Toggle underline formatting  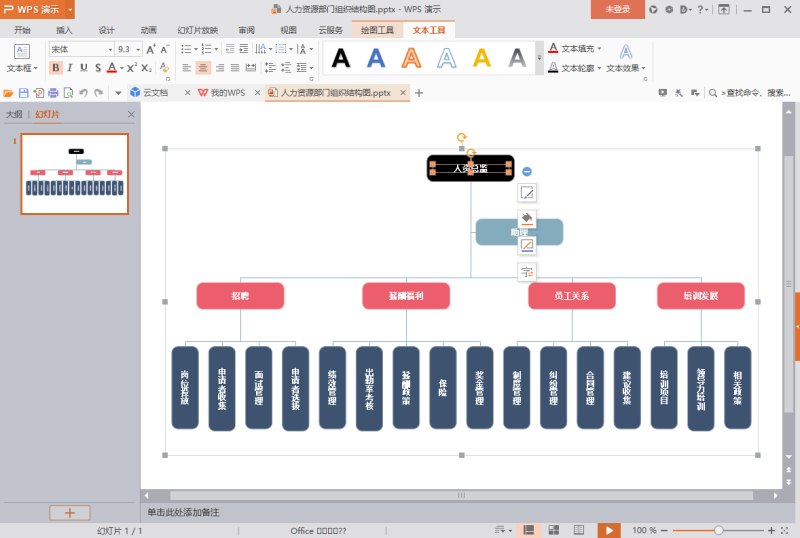84,68
